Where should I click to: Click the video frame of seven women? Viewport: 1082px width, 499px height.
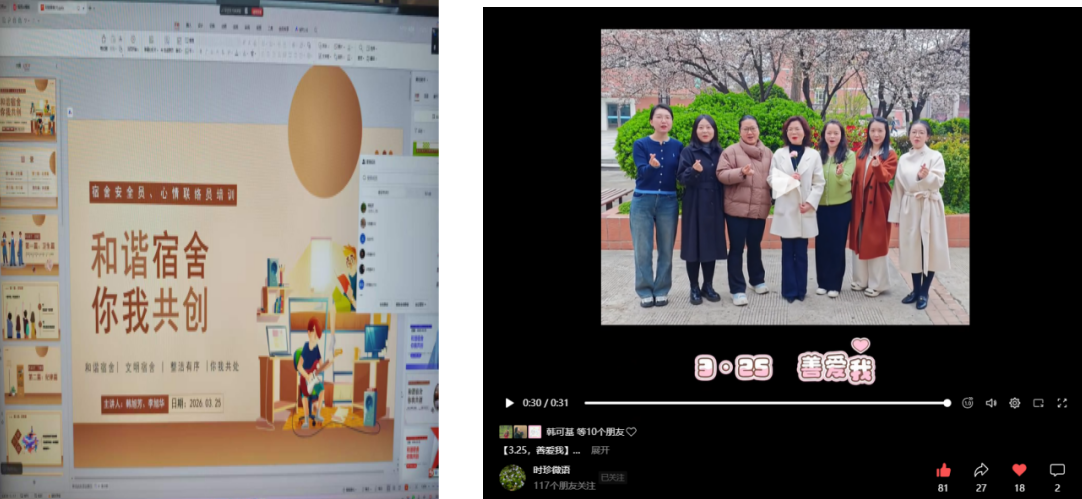coord(785,177)
